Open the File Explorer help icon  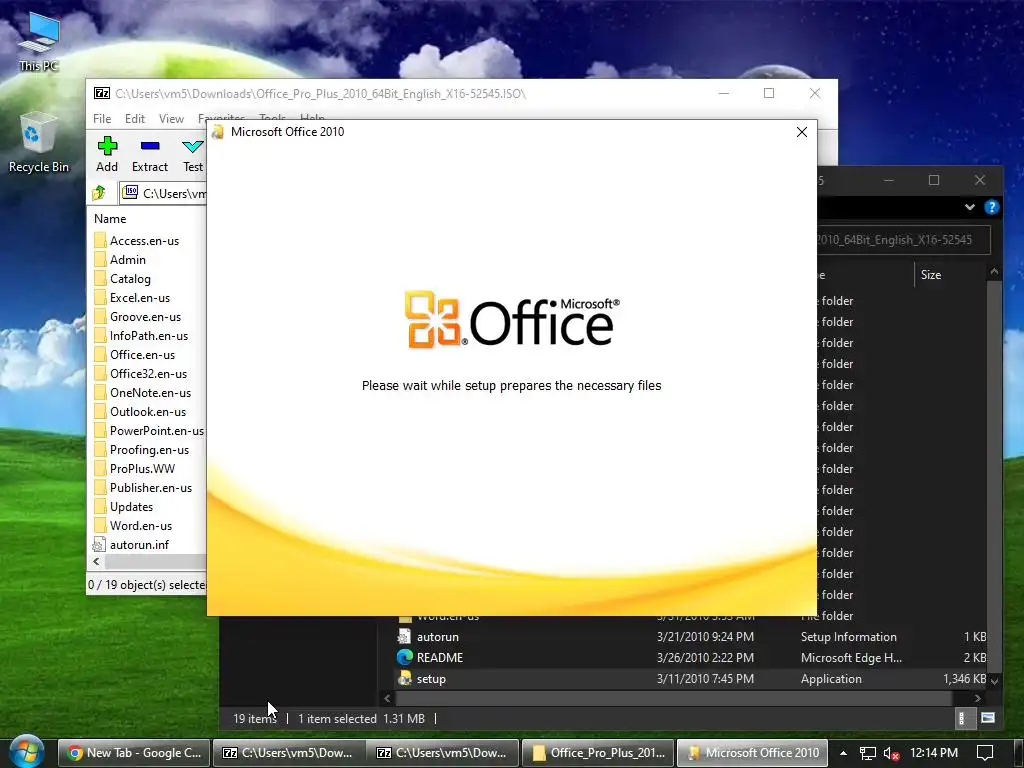point(991,207)
